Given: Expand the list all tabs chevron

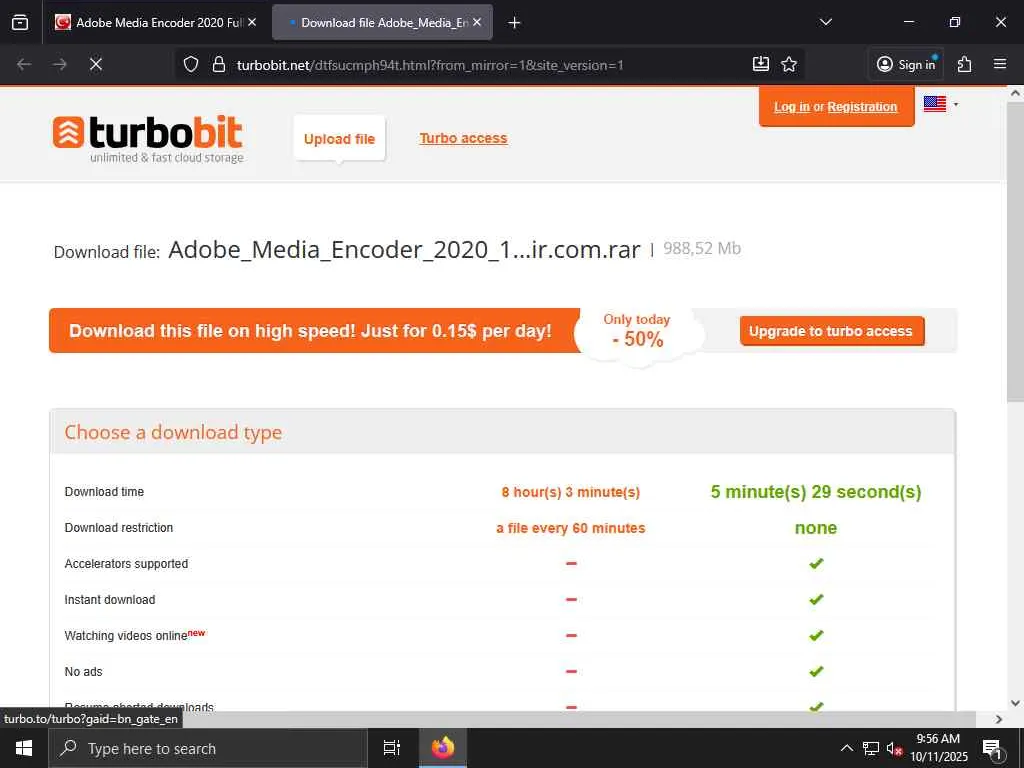Looking at the screenshot, I should tap(825, 22).
